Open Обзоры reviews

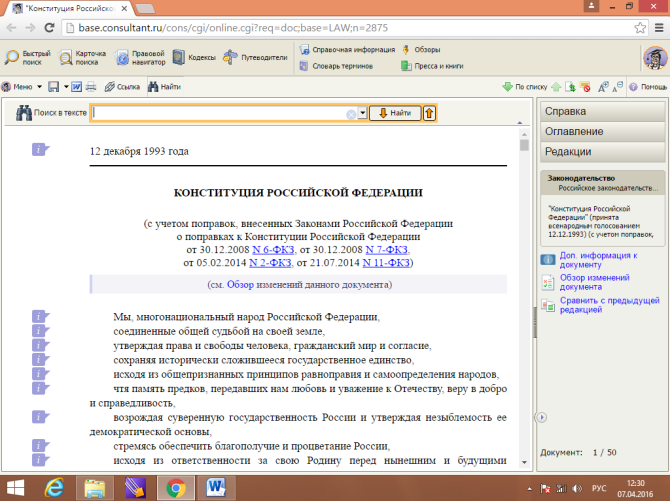click(421, 50)
